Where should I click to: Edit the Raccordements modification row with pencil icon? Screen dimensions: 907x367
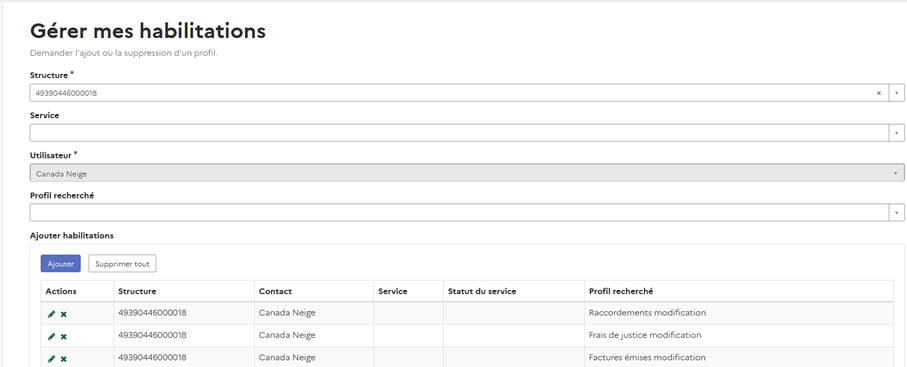pyautogui.click(x=51, y=314)
